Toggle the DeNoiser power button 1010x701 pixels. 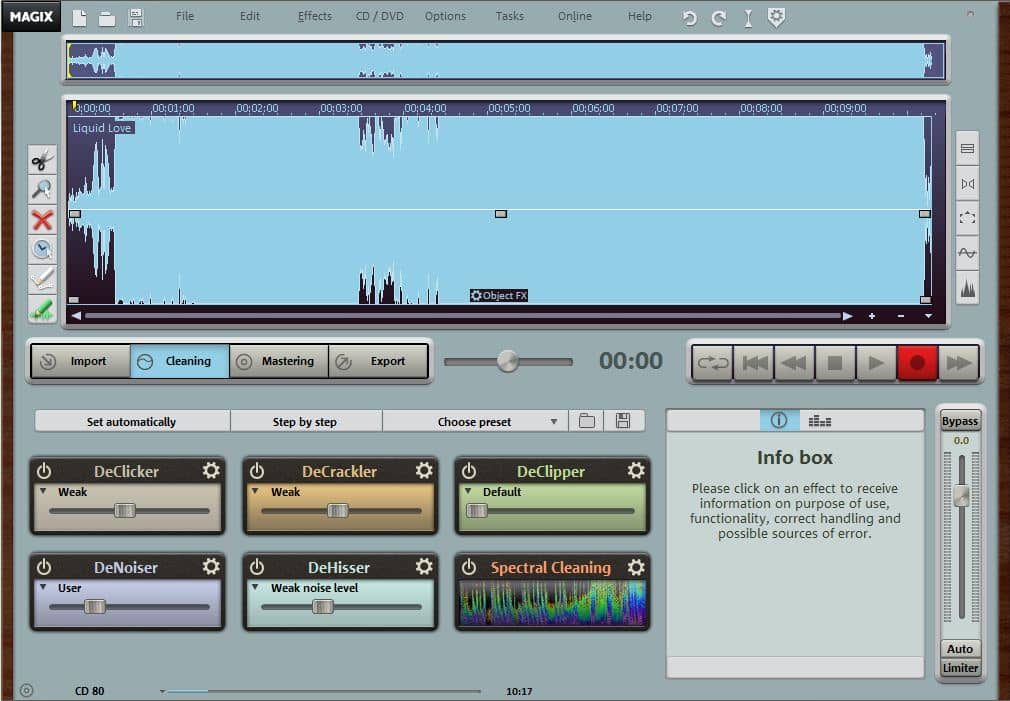point(44,567)
